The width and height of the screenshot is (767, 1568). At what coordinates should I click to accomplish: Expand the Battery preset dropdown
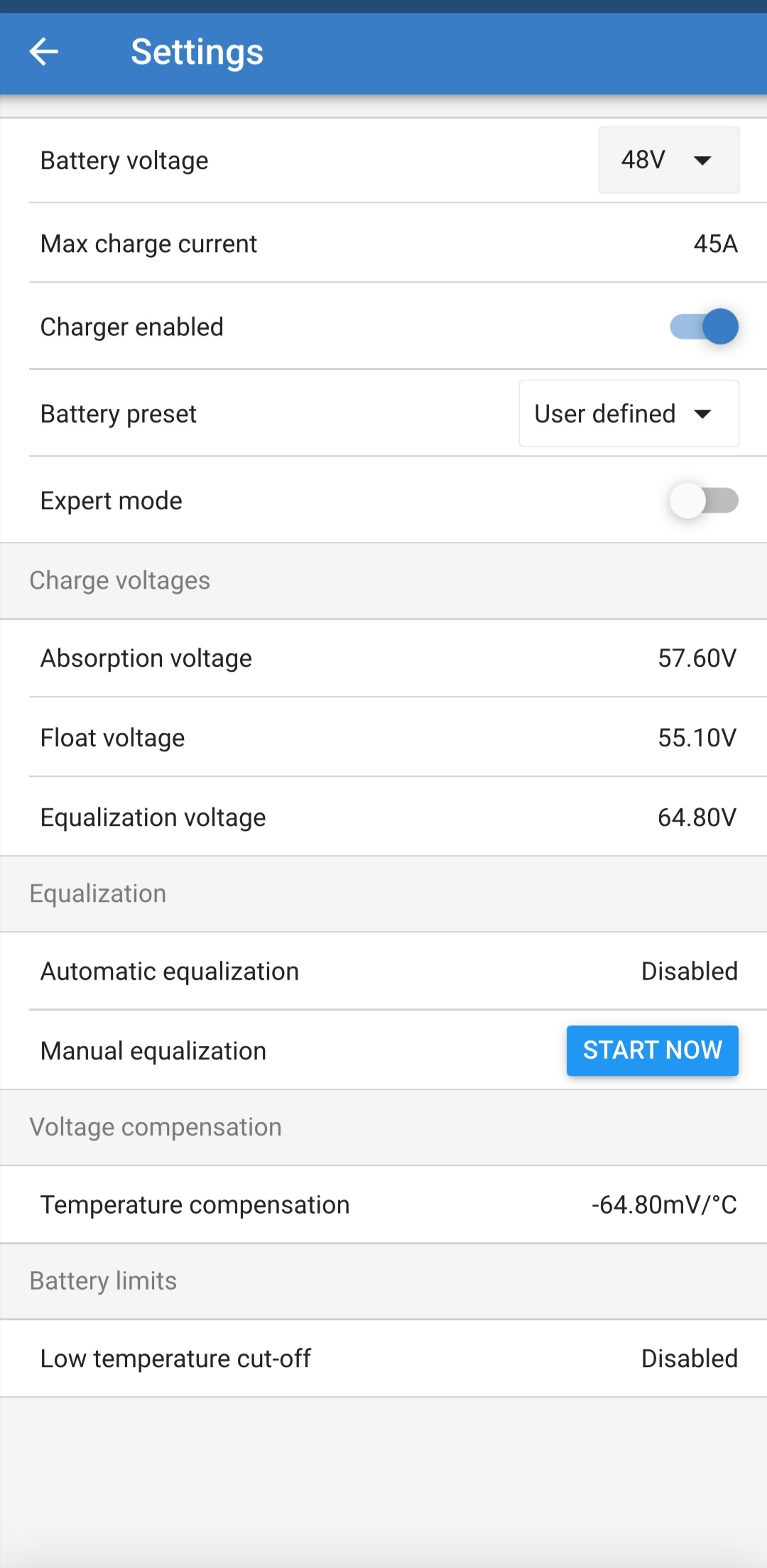(629, 413)
